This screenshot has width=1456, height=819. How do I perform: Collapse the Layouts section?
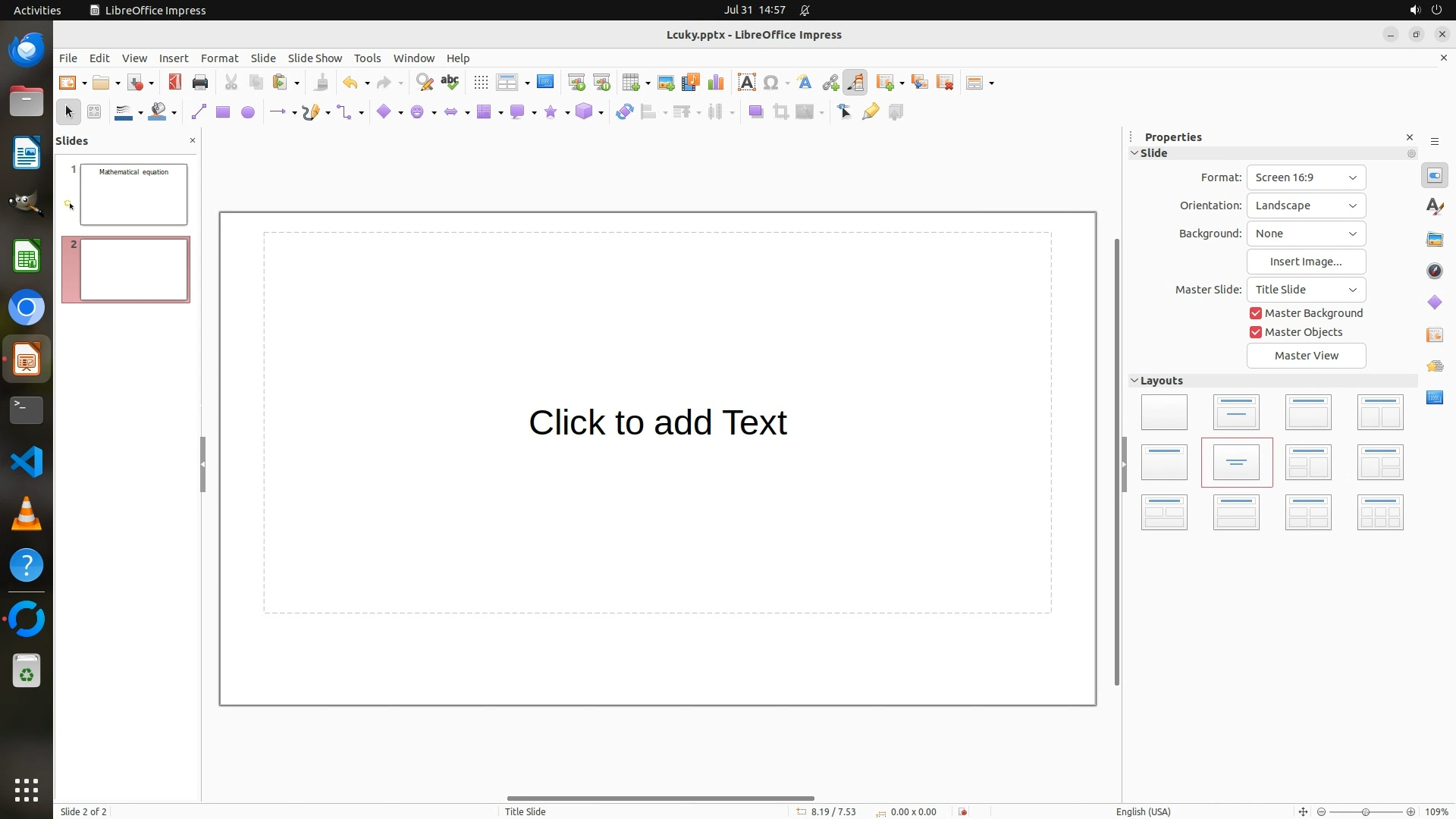(x=1134, y=381)
